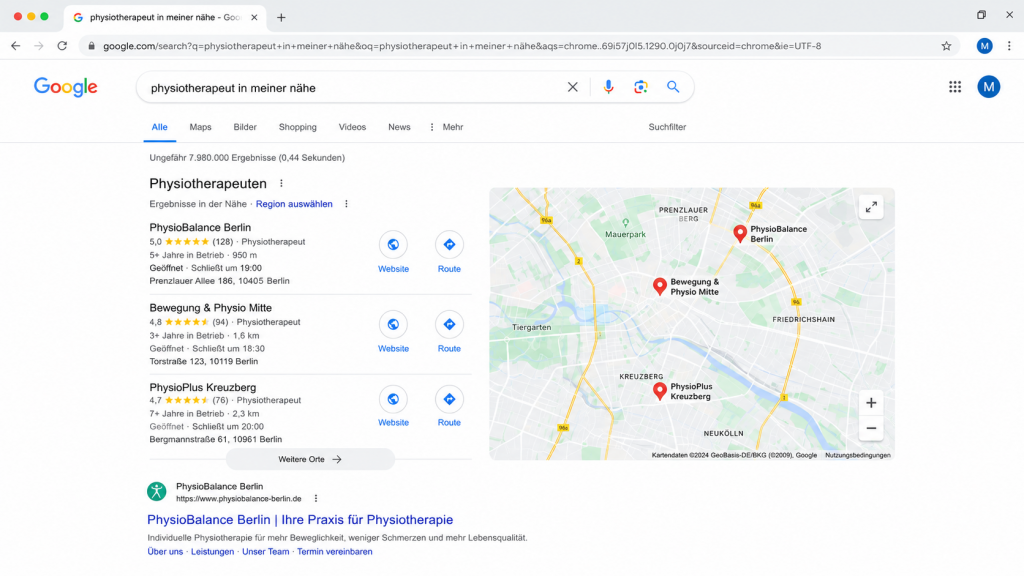Open Unser Team sitelink
The width and height of the screenshot is (1024, 576).
(x=266, y=551)
